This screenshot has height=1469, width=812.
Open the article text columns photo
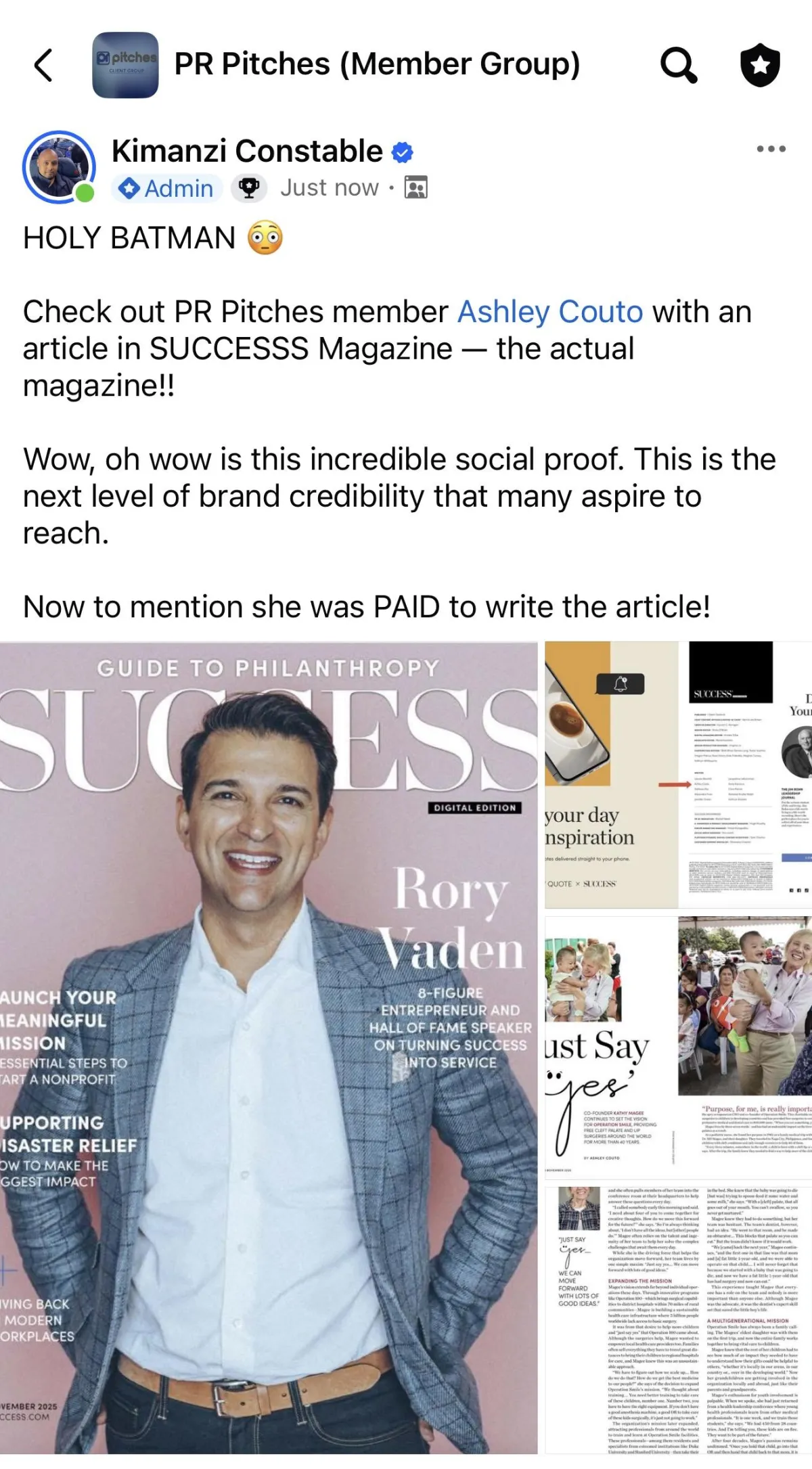click(679, 1320)
